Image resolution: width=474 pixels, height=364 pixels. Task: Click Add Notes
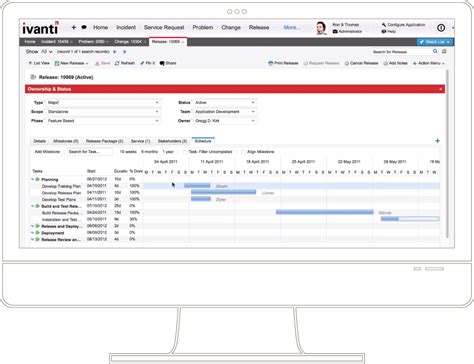(x=395, y=63)
